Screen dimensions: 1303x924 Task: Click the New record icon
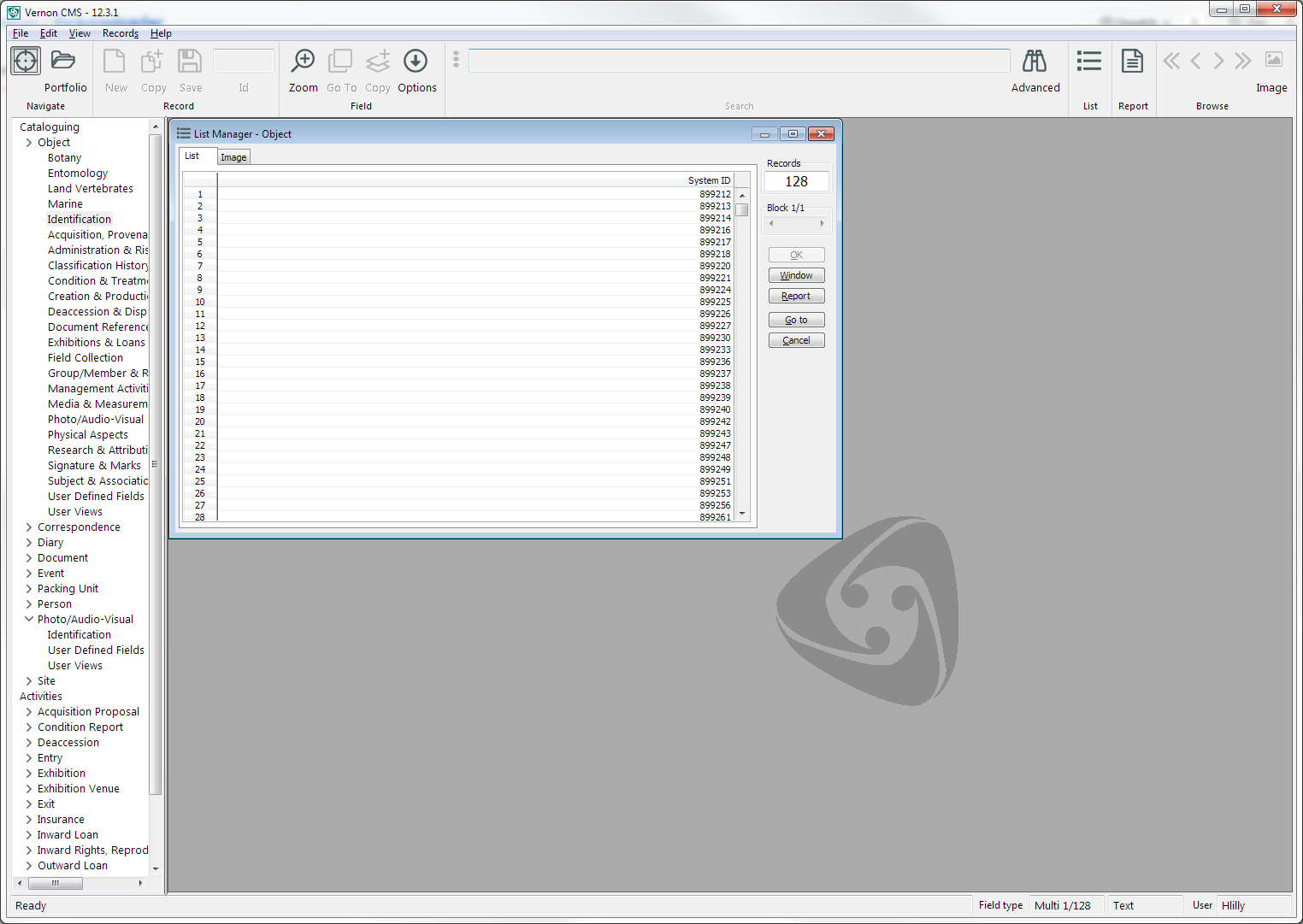pyautogui.click(x=115, y=61)
